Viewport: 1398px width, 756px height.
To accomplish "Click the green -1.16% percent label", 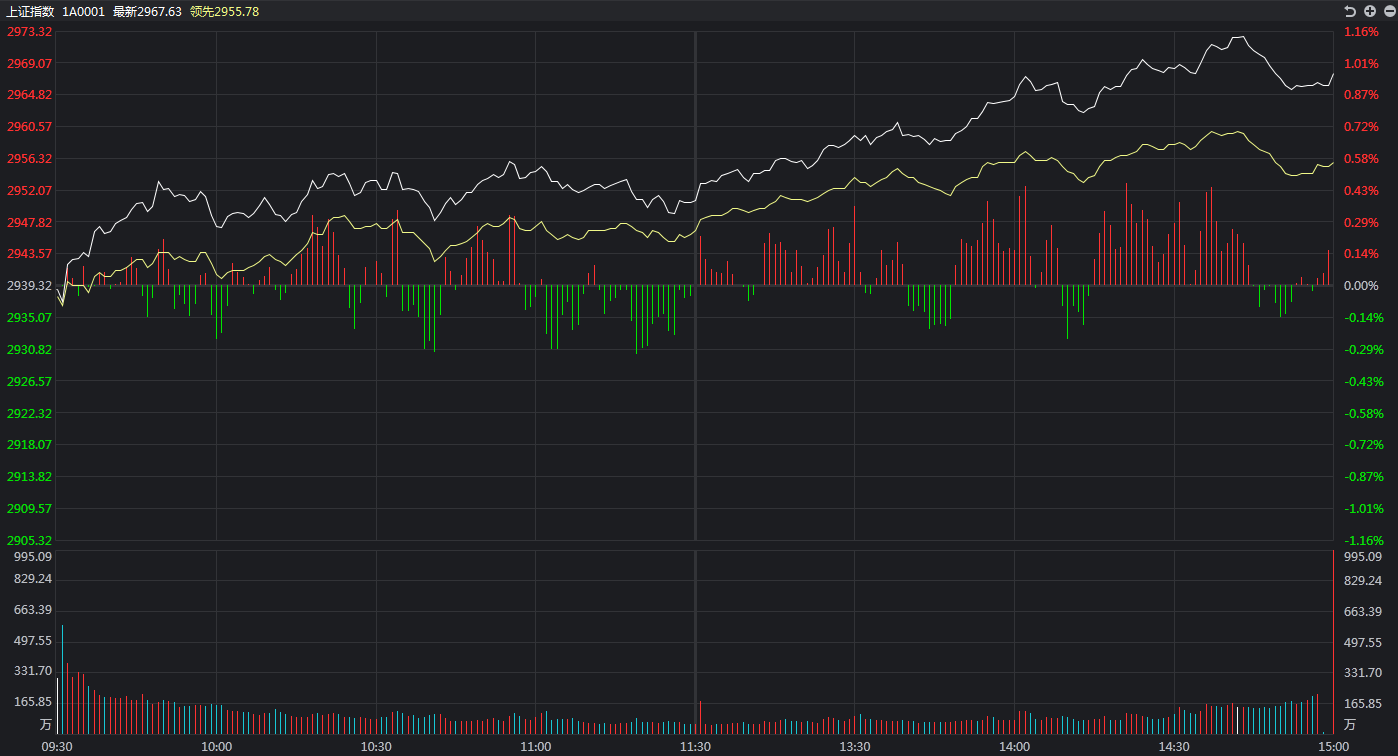I will [1363, 540].
